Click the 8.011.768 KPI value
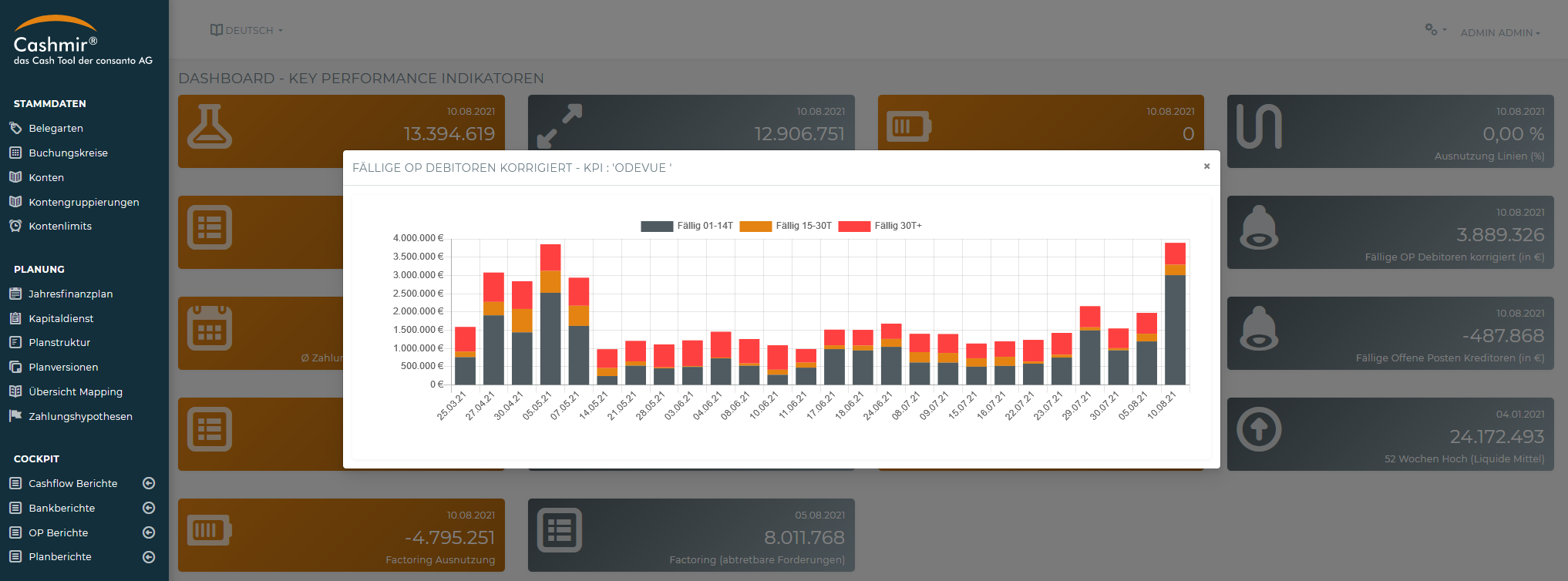The width and height of the screenshot is (1568, 581). click(804, 538)
